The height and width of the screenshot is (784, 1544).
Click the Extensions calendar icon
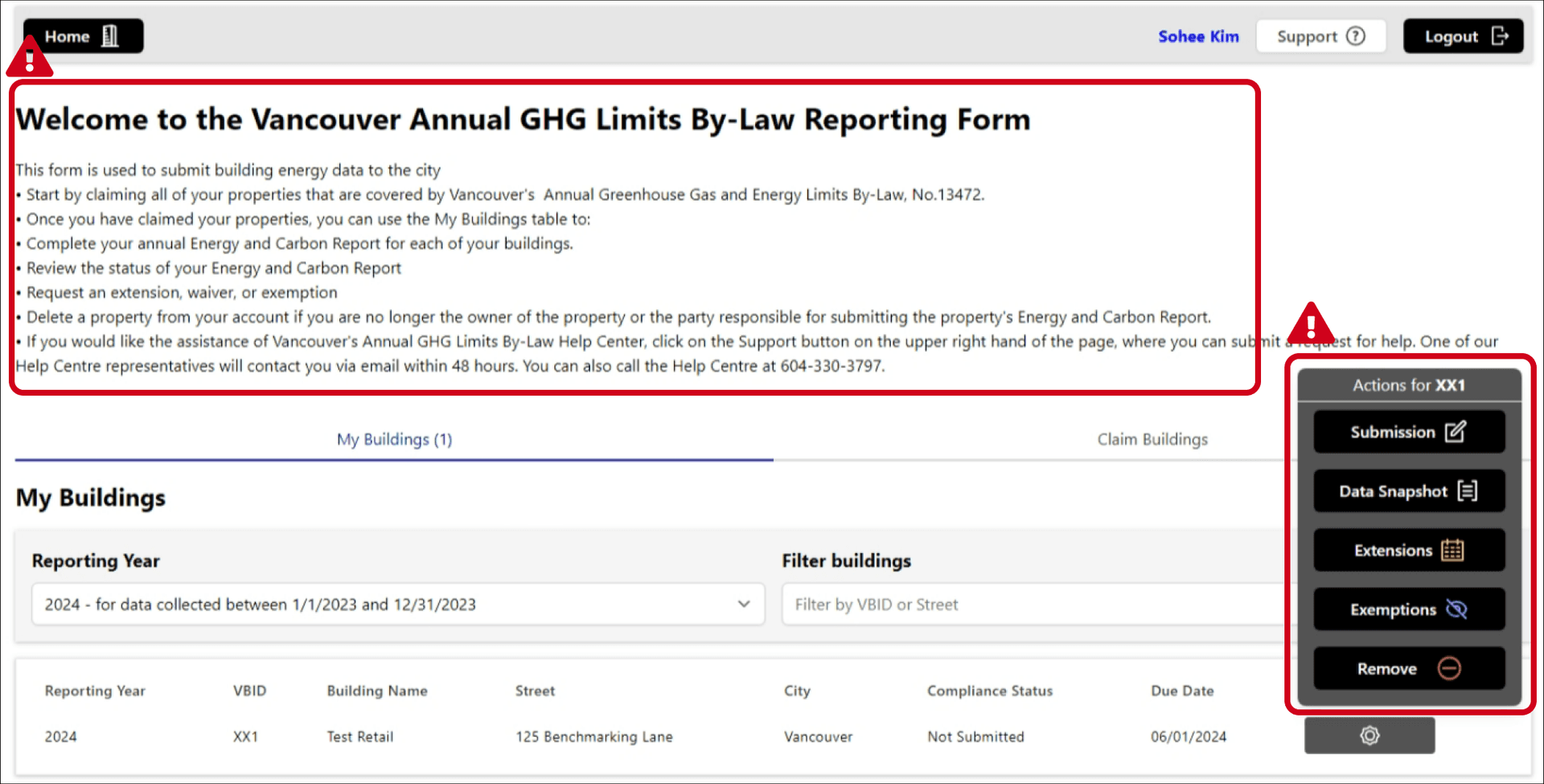tap(1452, 550)
